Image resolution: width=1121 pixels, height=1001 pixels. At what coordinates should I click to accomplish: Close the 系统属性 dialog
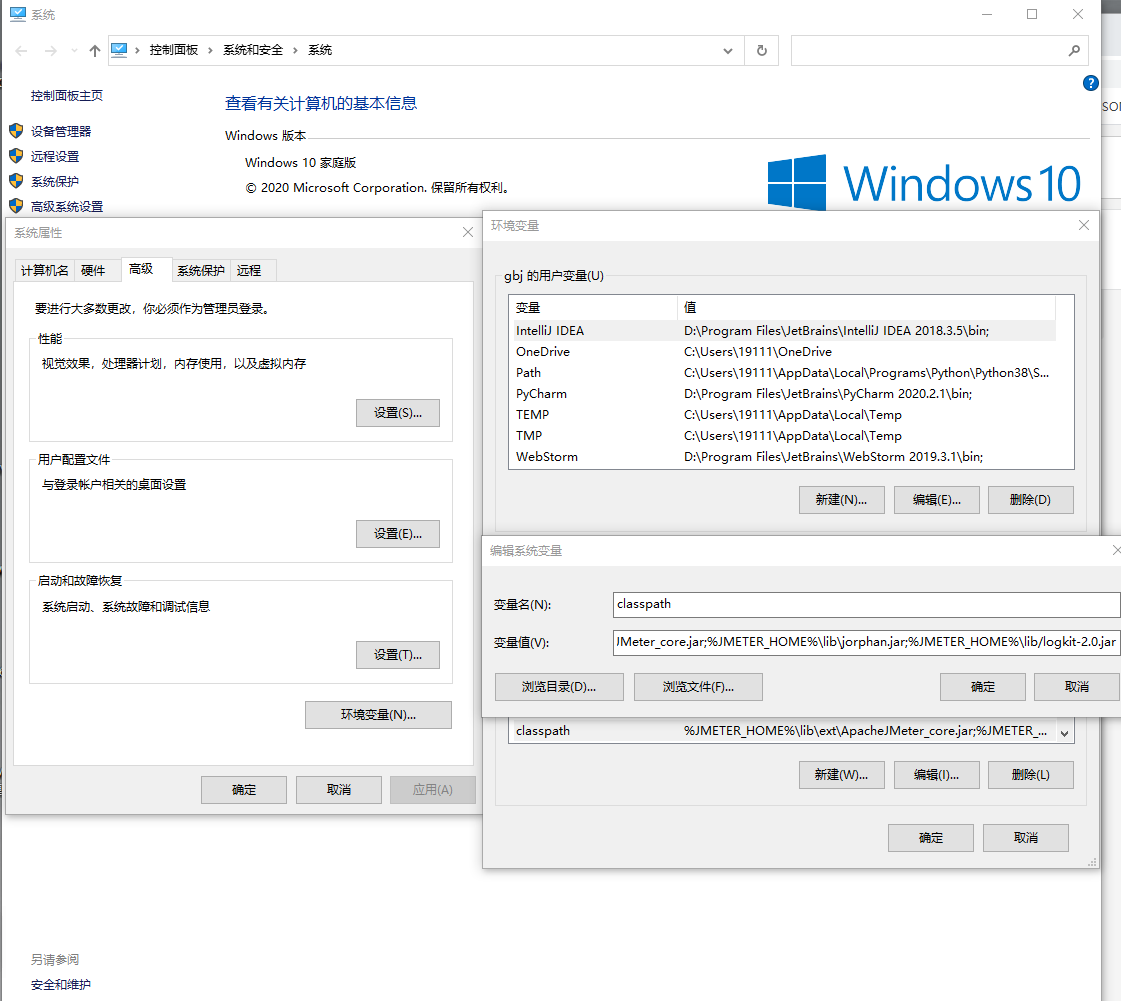(x=468, y=232)
